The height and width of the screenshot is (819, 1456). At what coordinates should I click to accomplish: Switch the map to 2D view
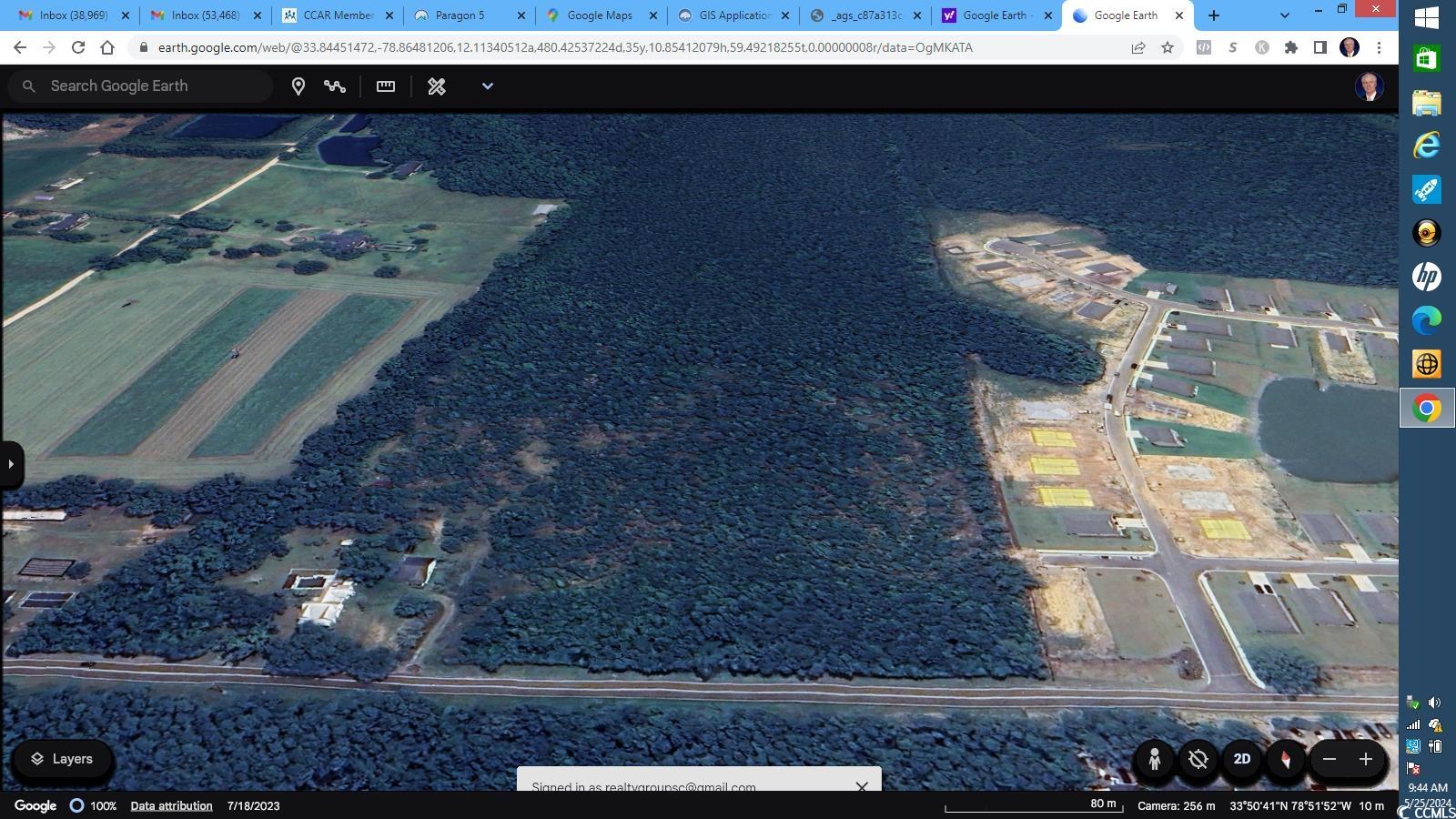[1241, 758]
